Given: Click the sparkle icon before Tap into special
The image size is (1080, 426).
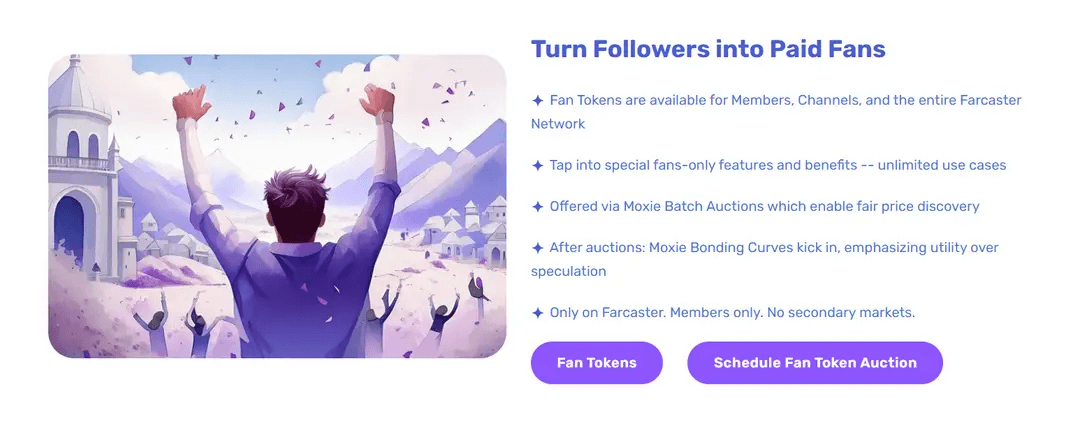Looking at the screenshot, I should pyautogui.click(x=537, y=165).
